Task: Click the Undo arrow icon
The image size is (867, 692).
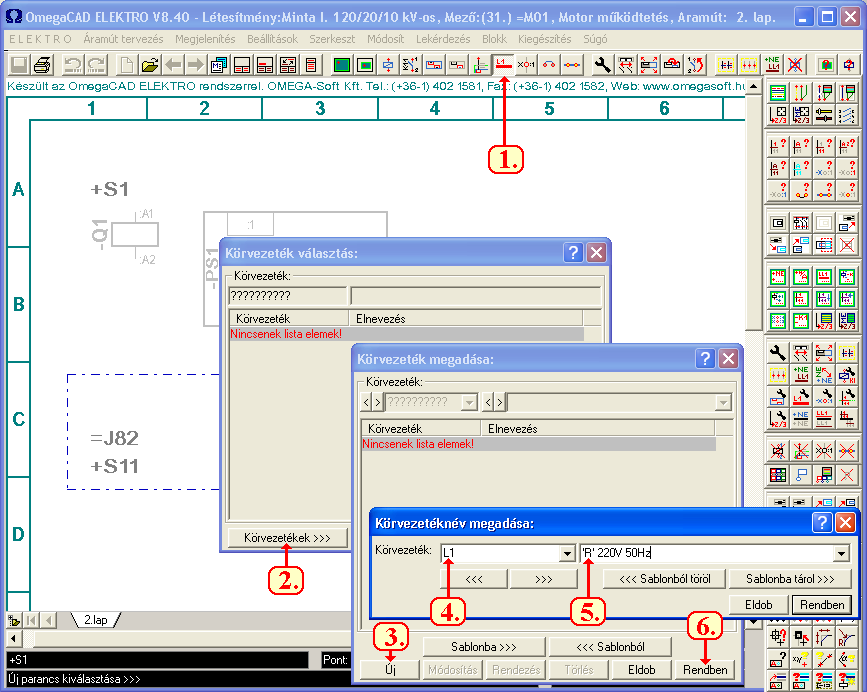Action: tap(72, 65)
